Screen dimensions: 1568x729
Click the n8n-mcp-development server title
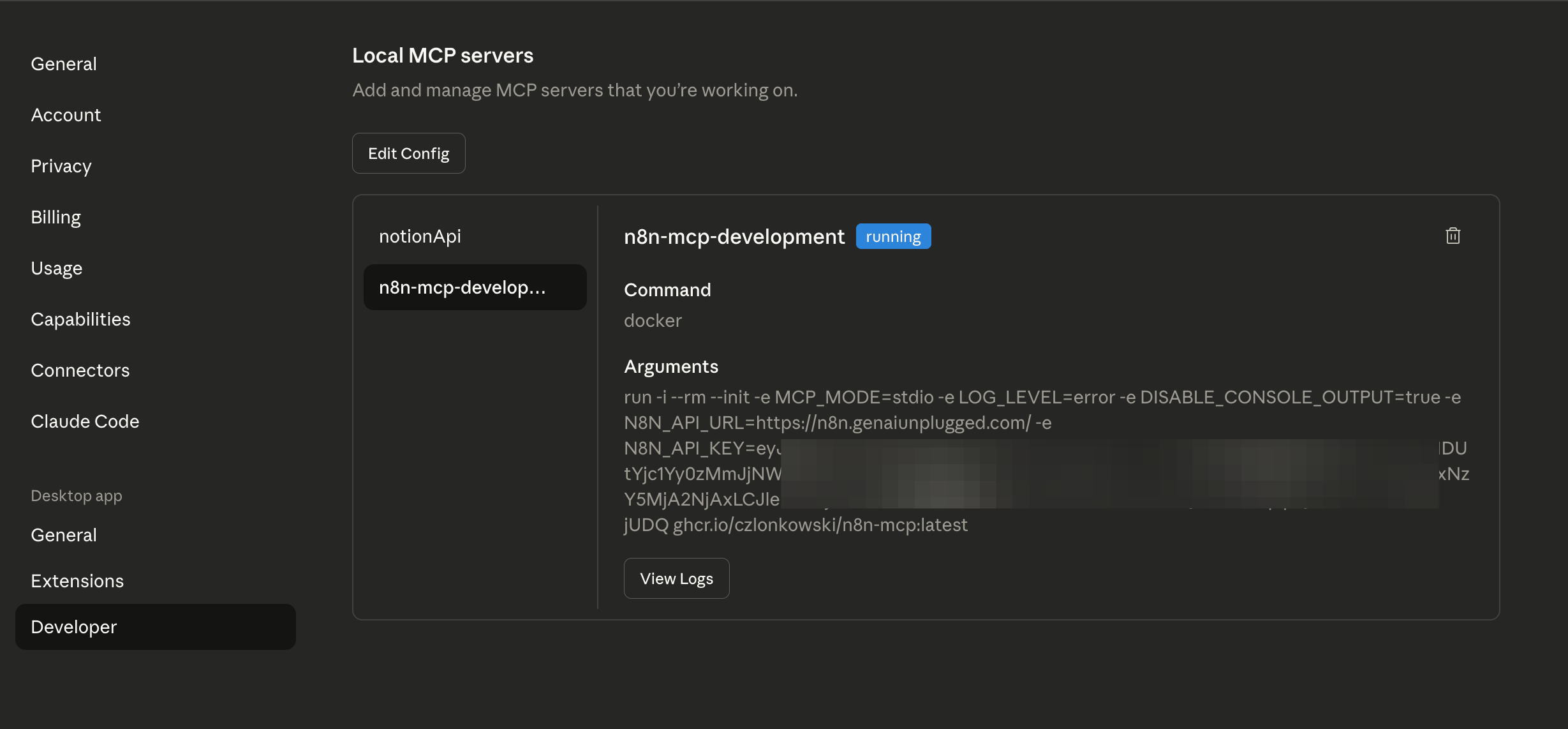coord(734,237)
